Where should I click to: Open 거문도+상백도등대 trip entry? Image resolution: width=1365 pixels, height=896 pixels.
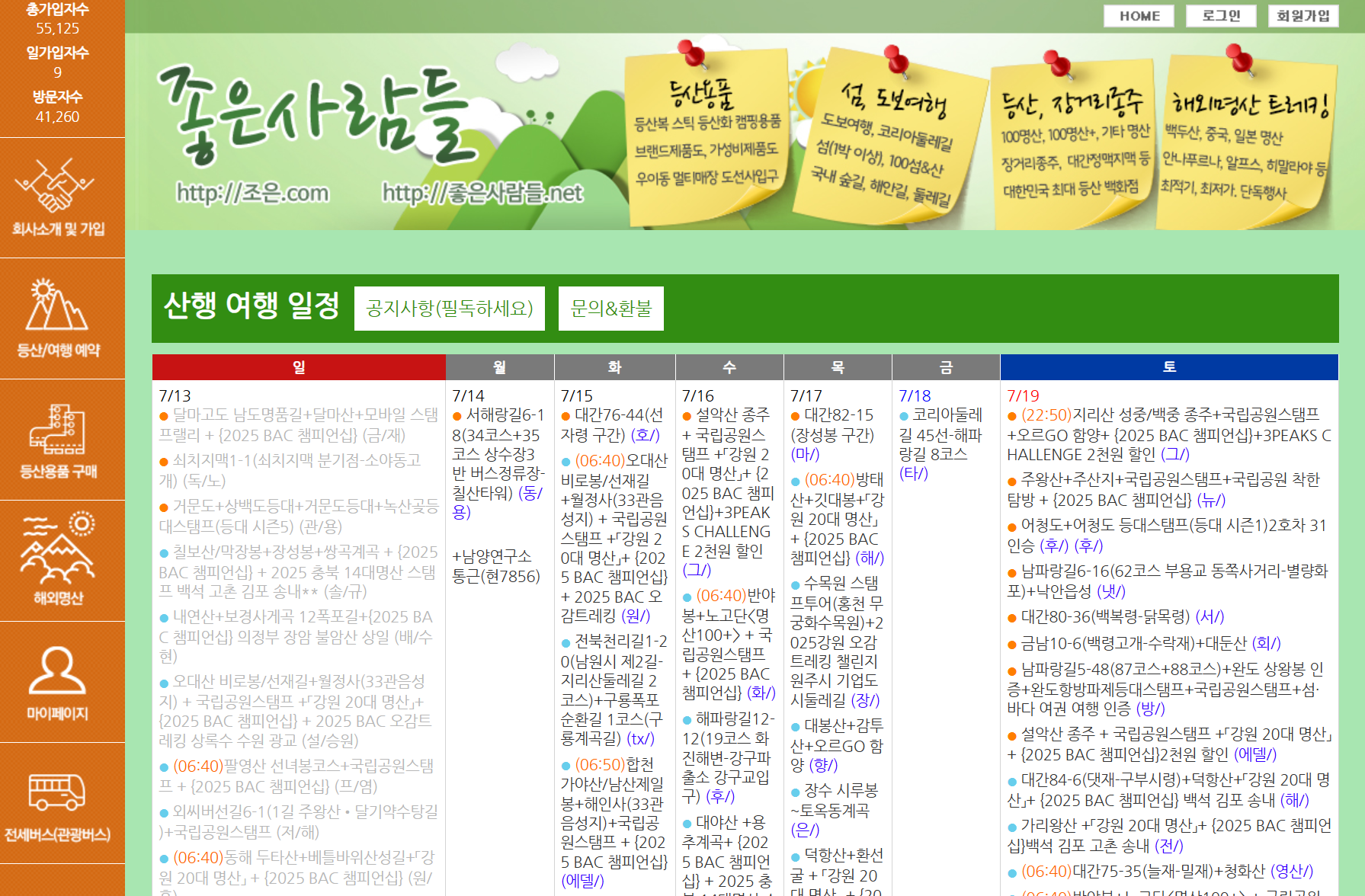coord(299,517)
